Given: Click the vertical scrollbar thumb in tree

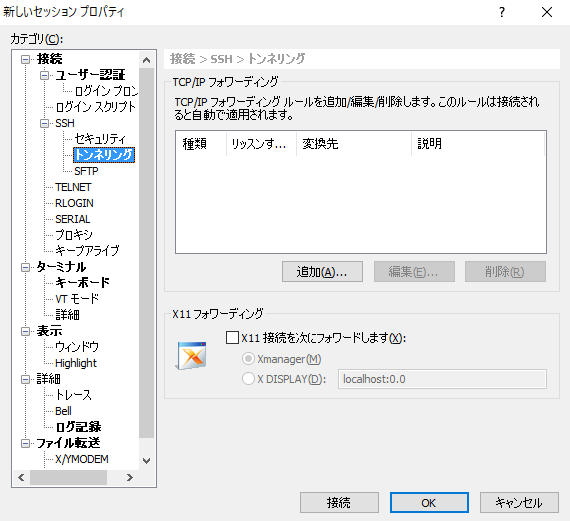Looking at the screenshot, I should coord(146,253).
